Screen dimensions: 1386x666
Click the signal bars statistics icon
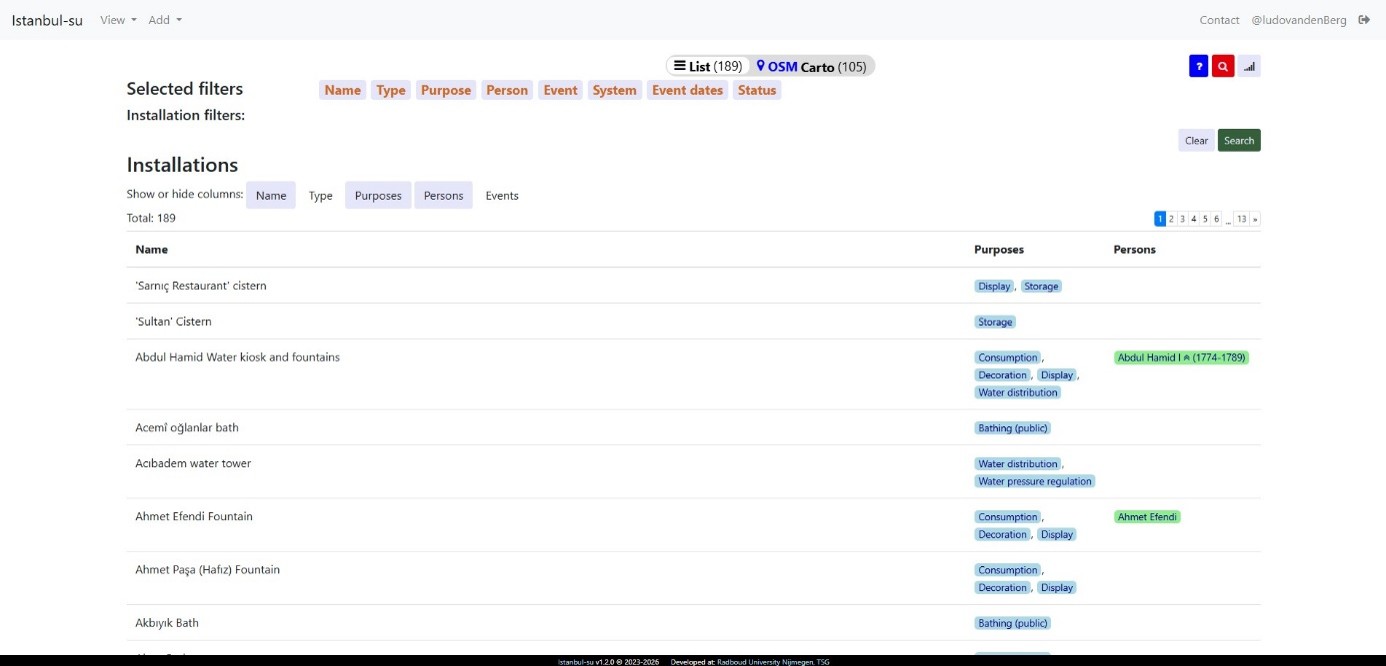click(1249, 66)
